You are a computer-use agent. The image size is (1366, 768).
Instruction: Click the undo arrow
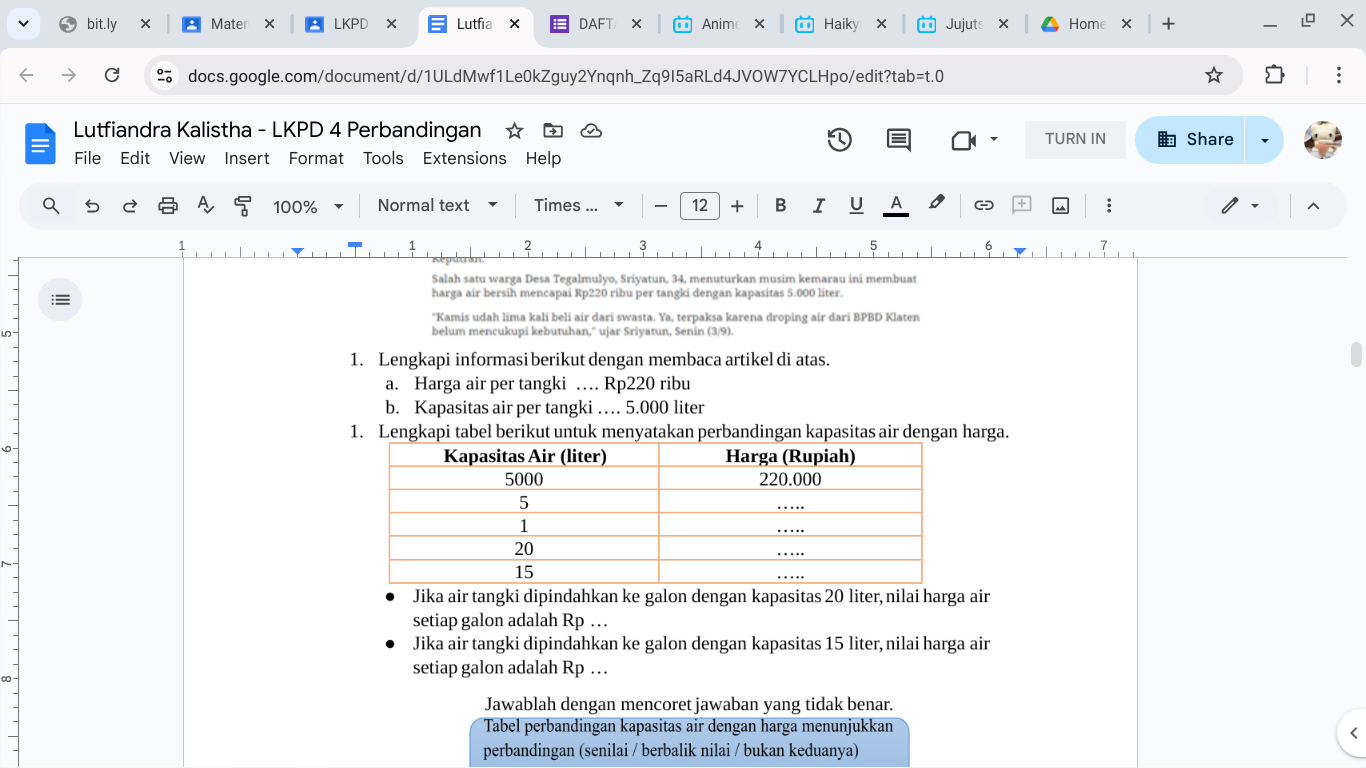[x=92, y=206]
